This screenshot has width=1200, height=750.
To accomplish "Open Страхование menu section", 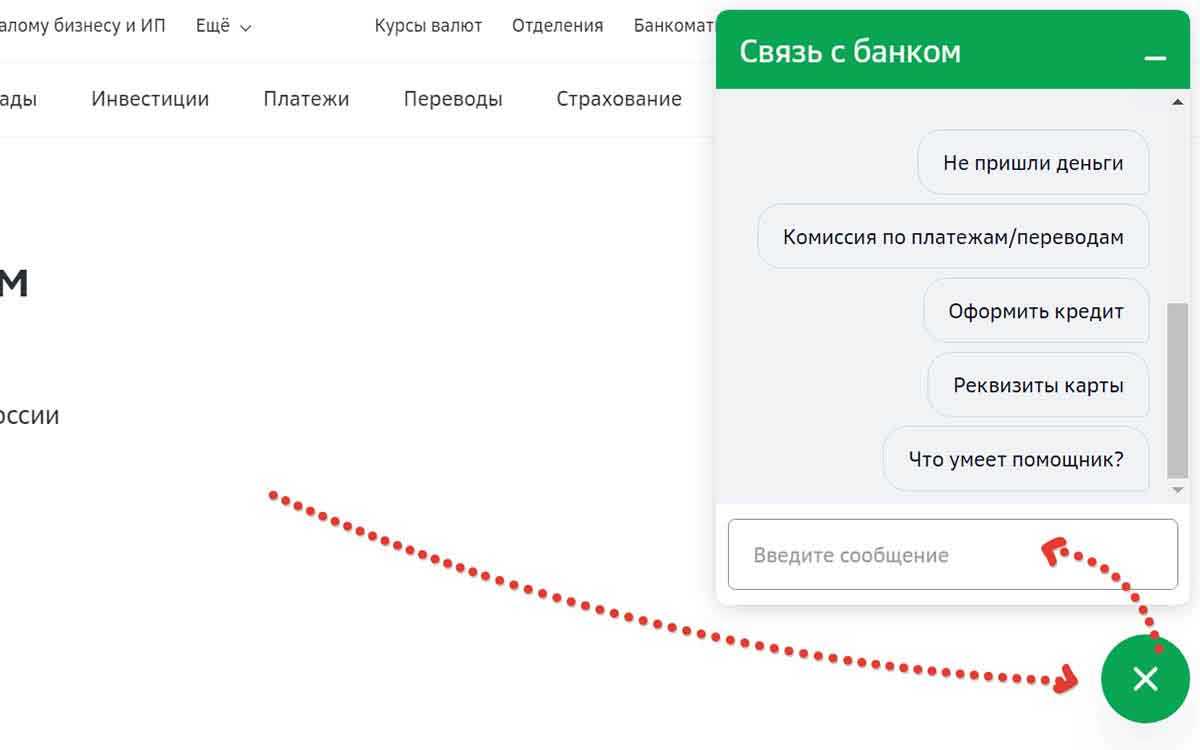I will pyautogui.click(x=619, y=99).
